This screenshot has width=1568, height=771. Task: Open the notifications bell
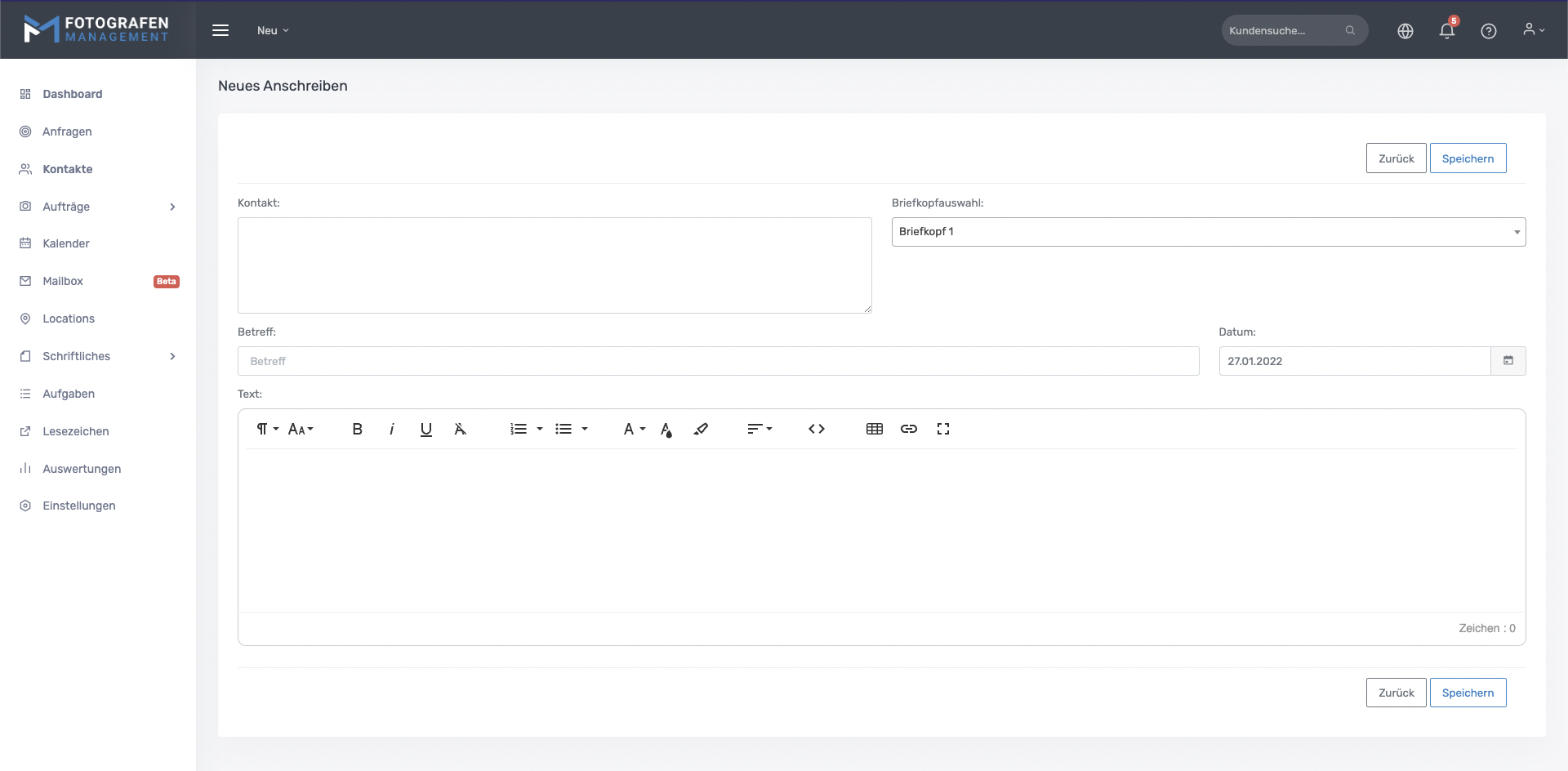click(1446, 31)
